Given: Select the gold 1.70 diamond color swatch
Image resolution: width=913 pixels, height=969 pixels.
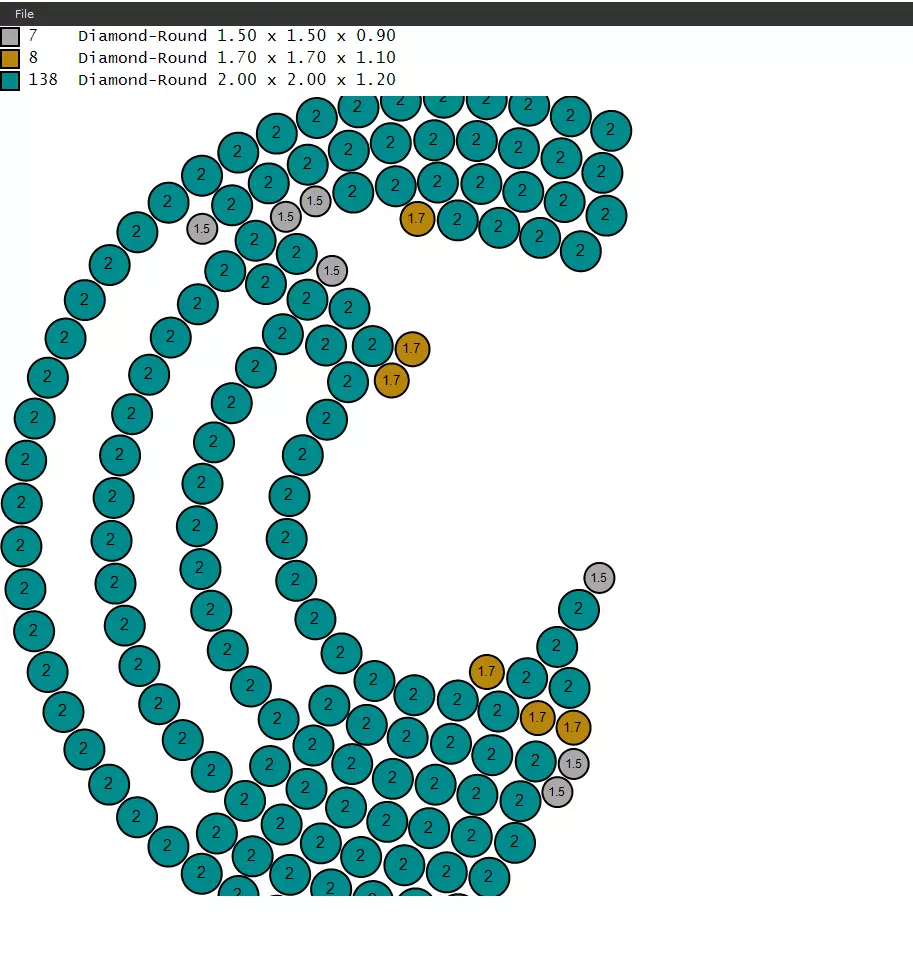Looking at the screenshot, I should tap(10, 59).
